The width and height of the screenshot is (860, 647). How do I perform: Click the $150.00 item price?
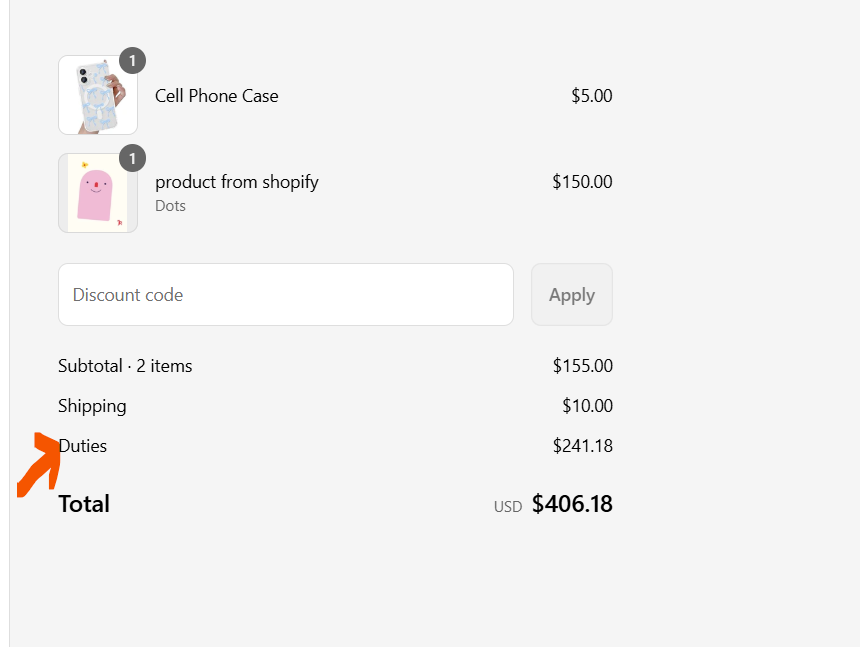click(582, 182)
